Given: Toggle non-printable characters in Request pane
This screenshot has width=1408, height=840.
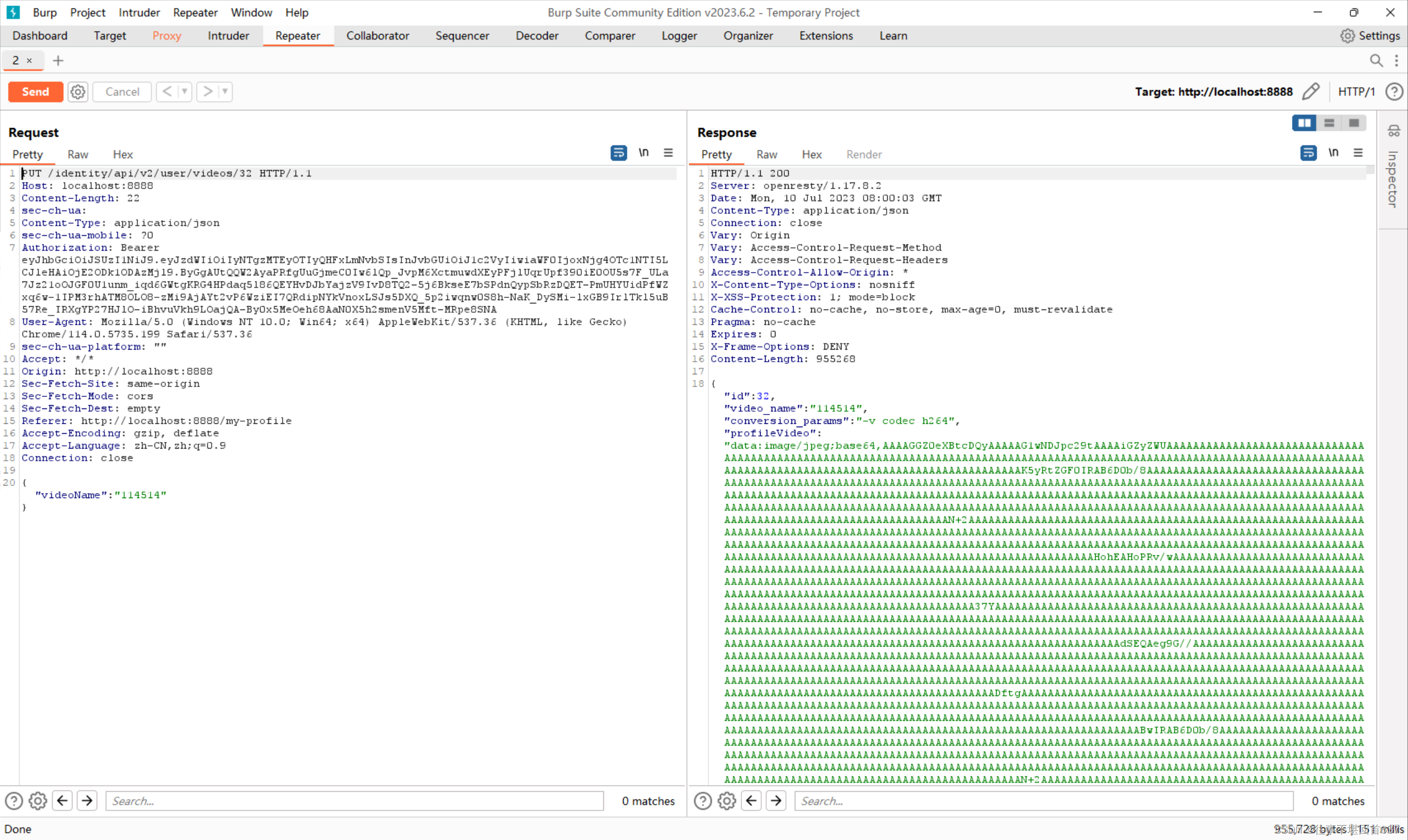Looking at the screenshot, I should pyautogui.click(x=643, y=153).
